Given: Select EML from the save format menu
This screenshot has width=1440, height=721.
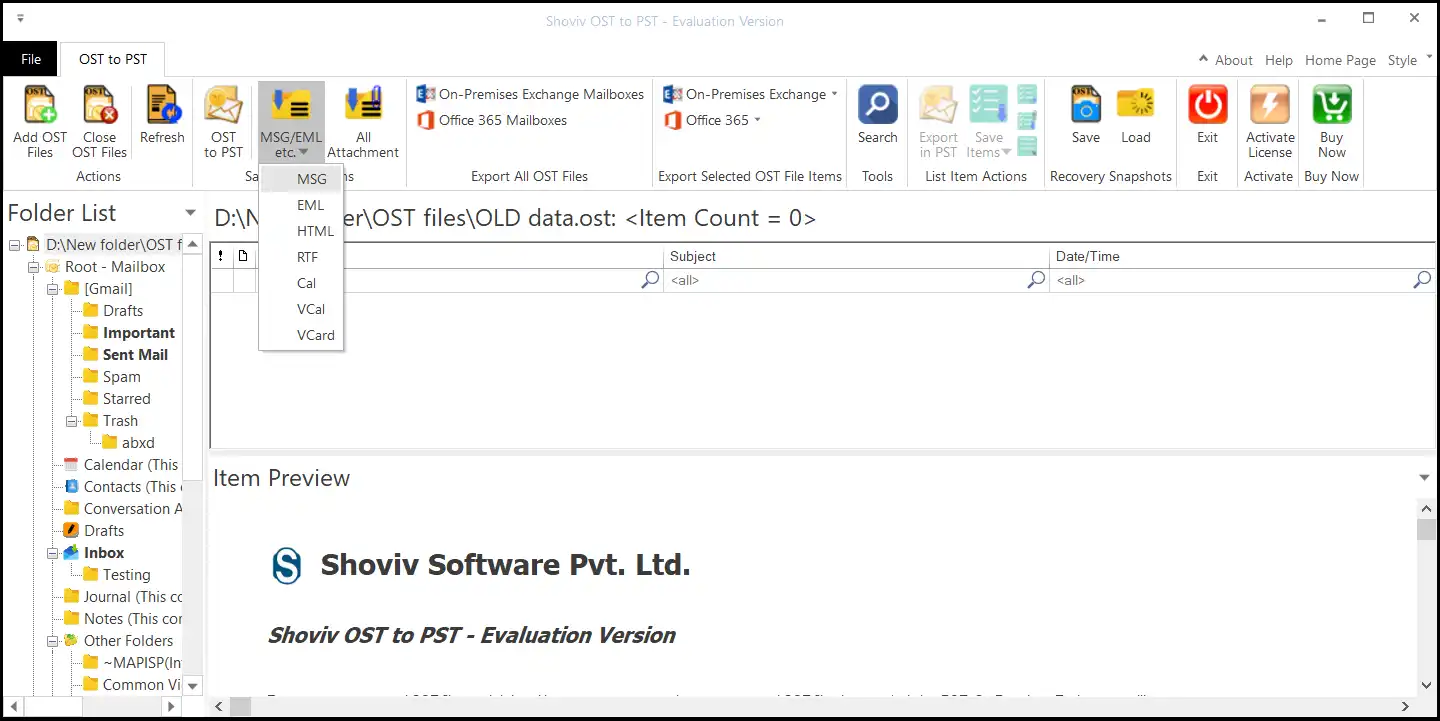Looking at the screenshot, I should pyautogui.click(x=301, y=205).
